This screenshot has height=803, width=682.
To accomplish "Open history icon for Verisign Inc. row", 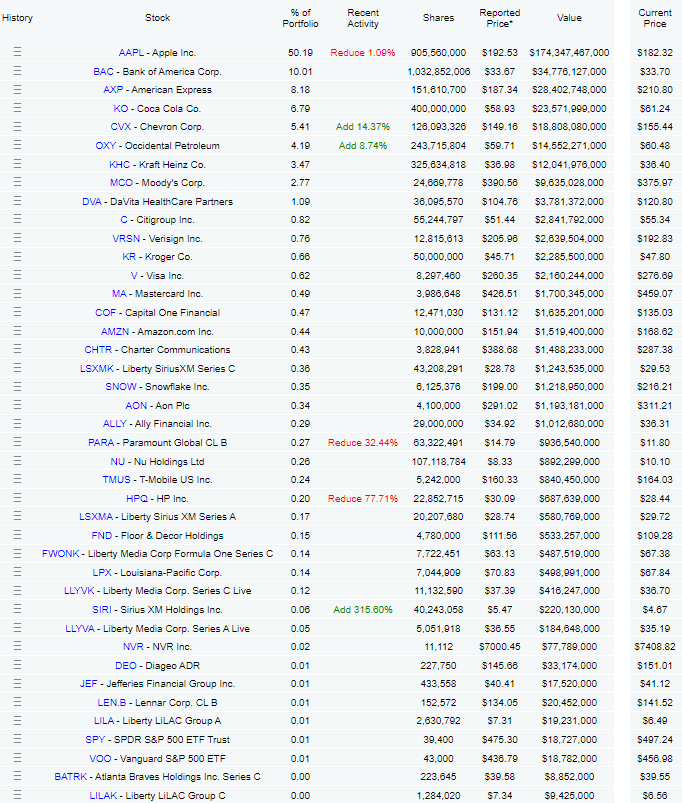I will click(17, 238).
